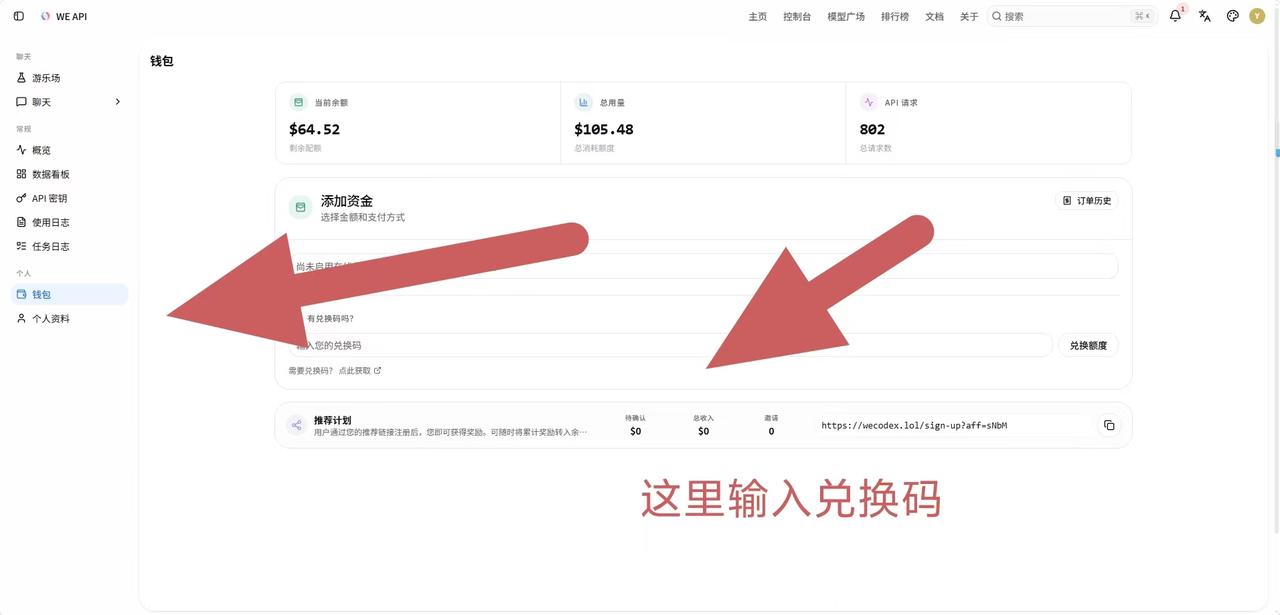Open the notifications bell
The height and width of the screenshot is (615, 1280).
pyautogui.click(x=1175, y=16)
